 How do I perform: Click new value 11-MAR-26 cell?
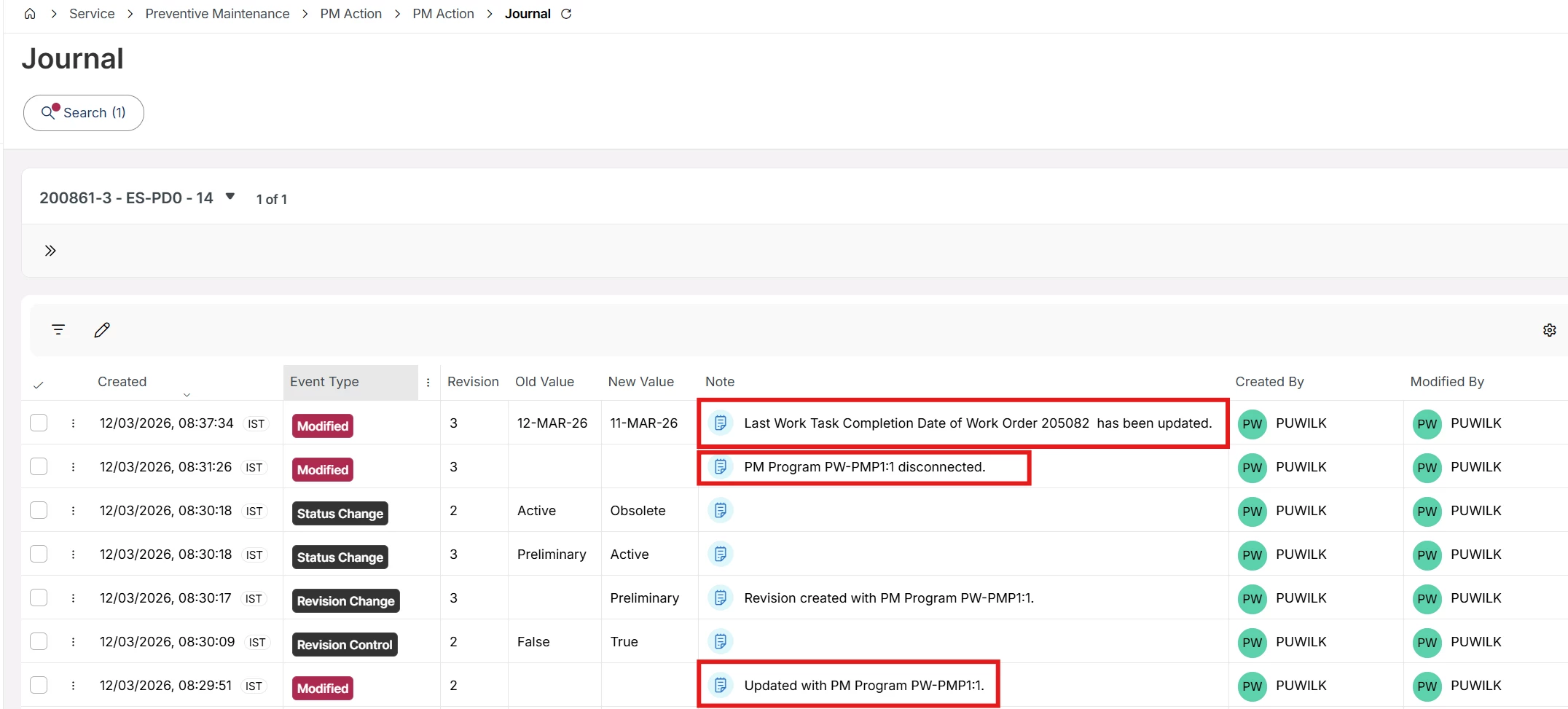pos(644,423)
